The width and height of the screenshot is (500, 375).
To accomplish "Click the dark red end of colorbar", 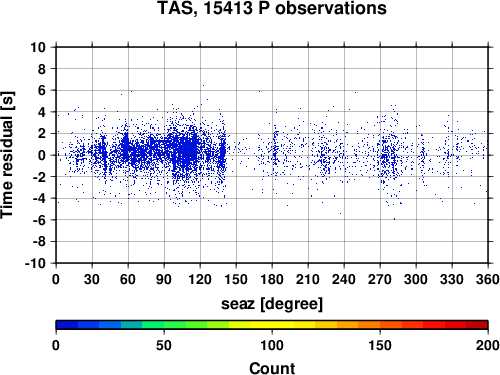I will (477, 325).
